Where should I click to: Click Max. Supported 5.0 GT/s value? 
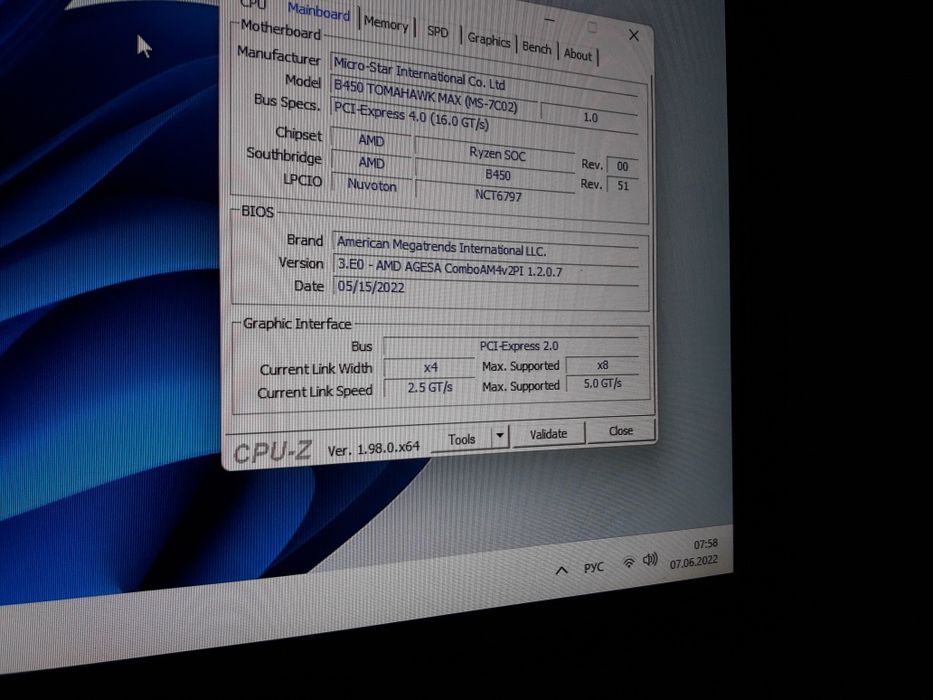[x=602, y=383]
